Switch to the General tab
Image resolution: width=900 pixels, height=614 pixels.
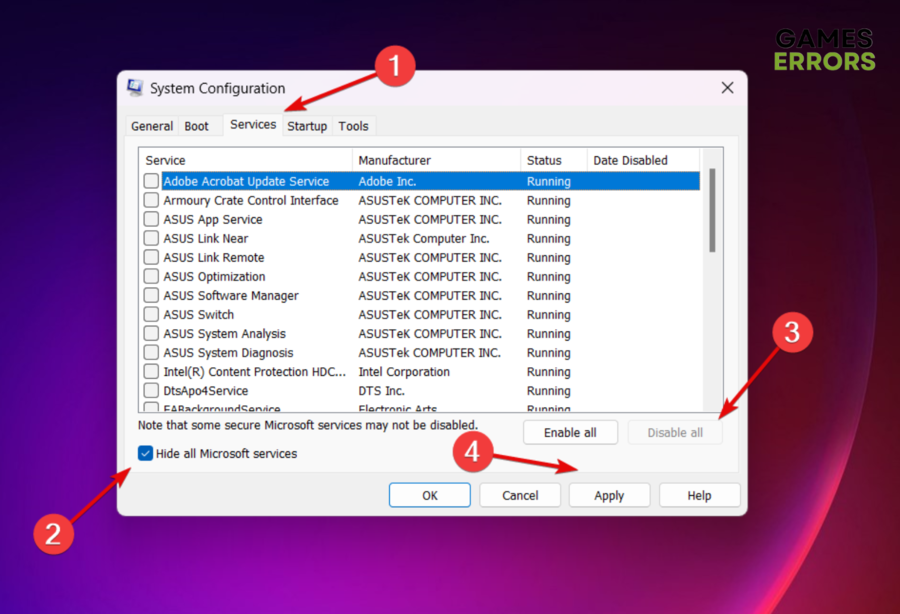click(x=152, y=126)
